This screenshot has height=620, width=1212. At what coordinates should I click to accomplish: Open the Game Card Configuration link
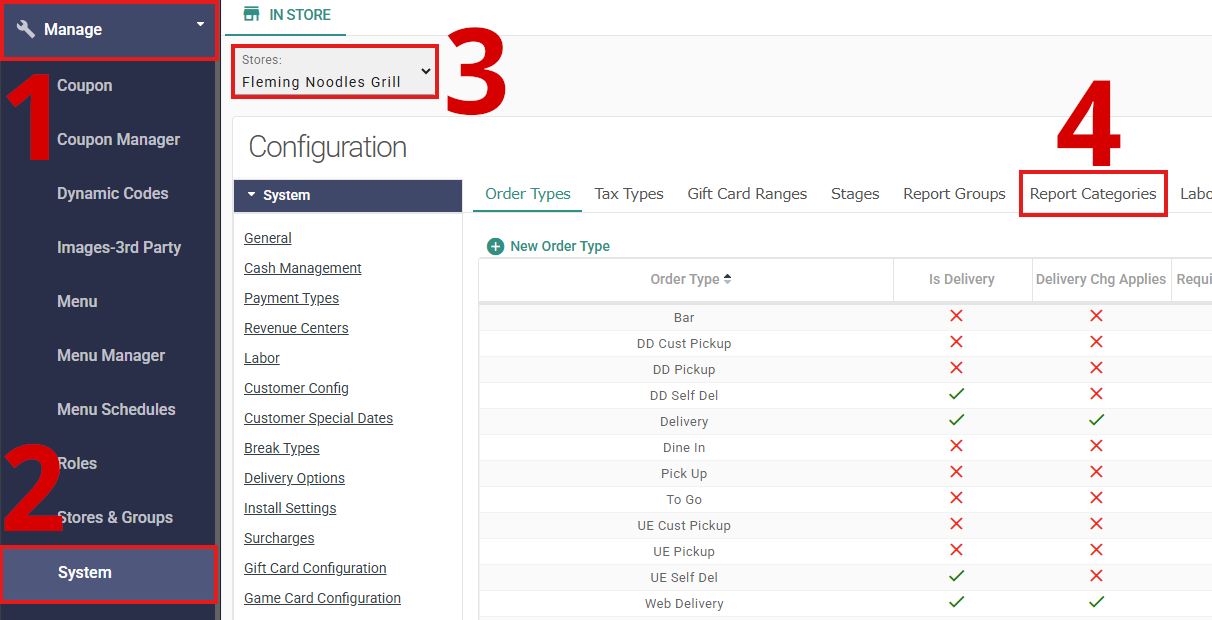(x=322, y=598)
